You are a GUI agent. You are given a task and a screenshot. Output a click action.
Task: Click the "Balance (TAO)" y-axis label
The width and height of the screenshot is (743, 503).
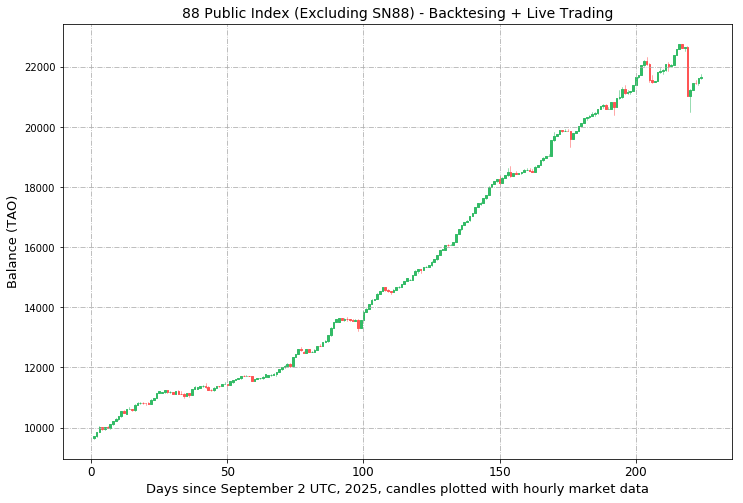(13, 242)
